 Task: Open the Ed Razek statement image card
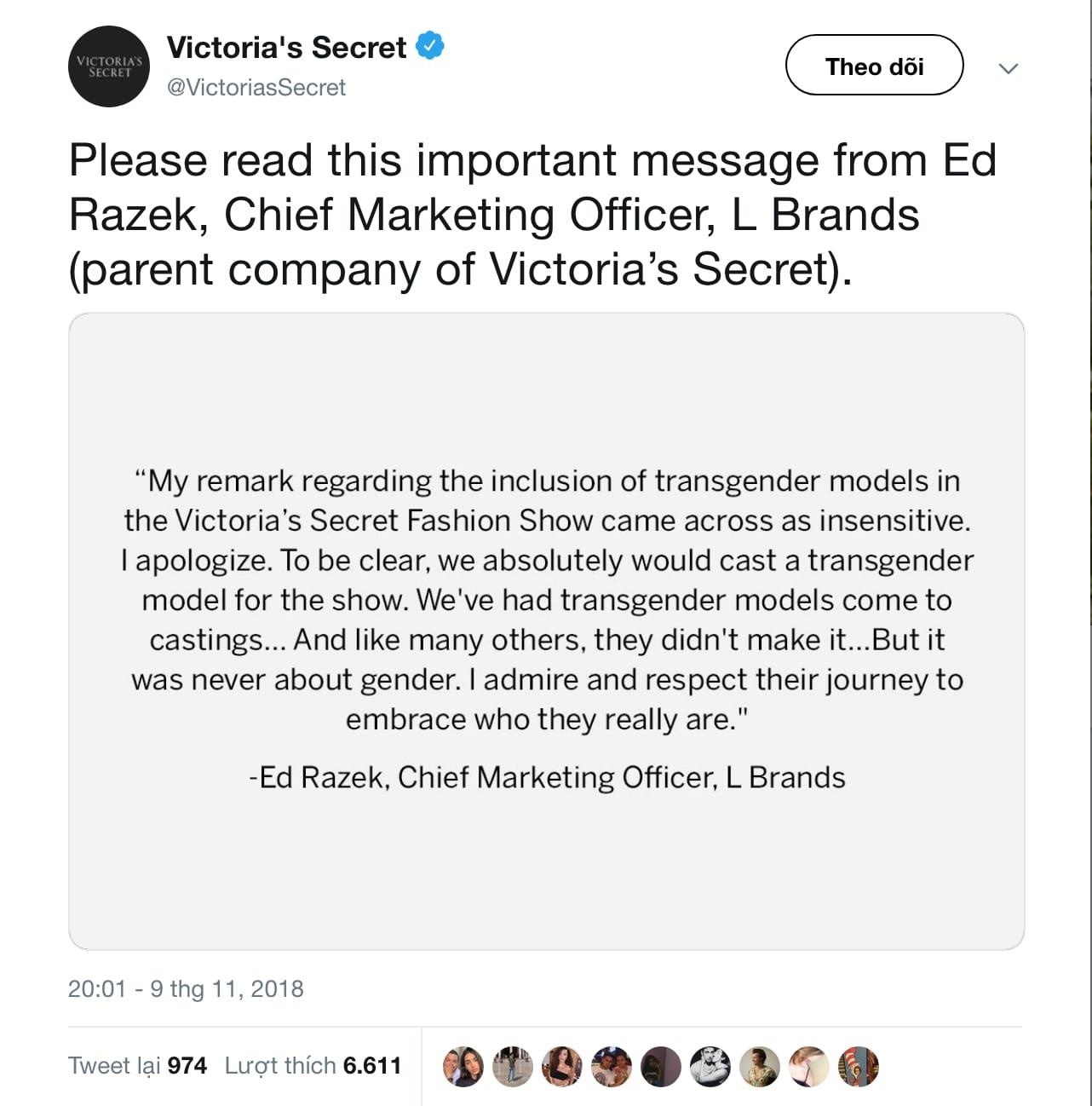(x=546, y=631)
